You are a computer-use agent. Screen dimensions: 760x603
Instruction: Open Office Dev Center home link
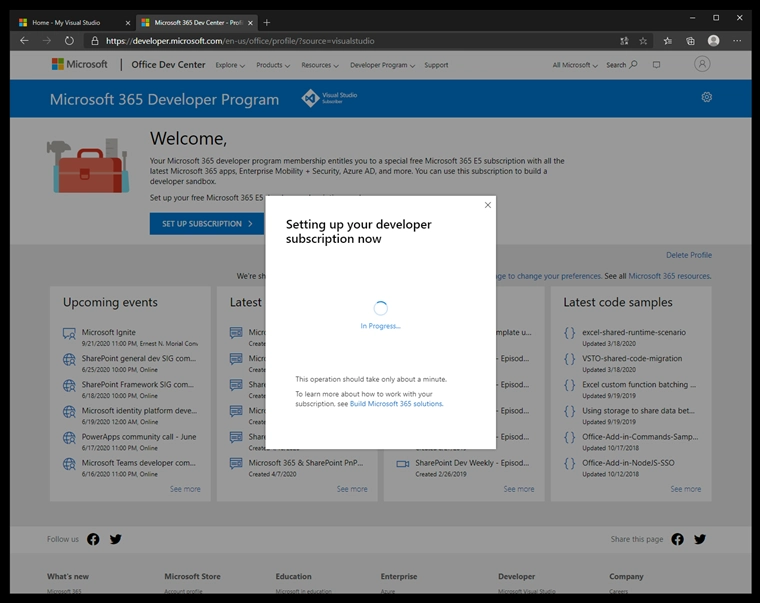pos(168,64)
